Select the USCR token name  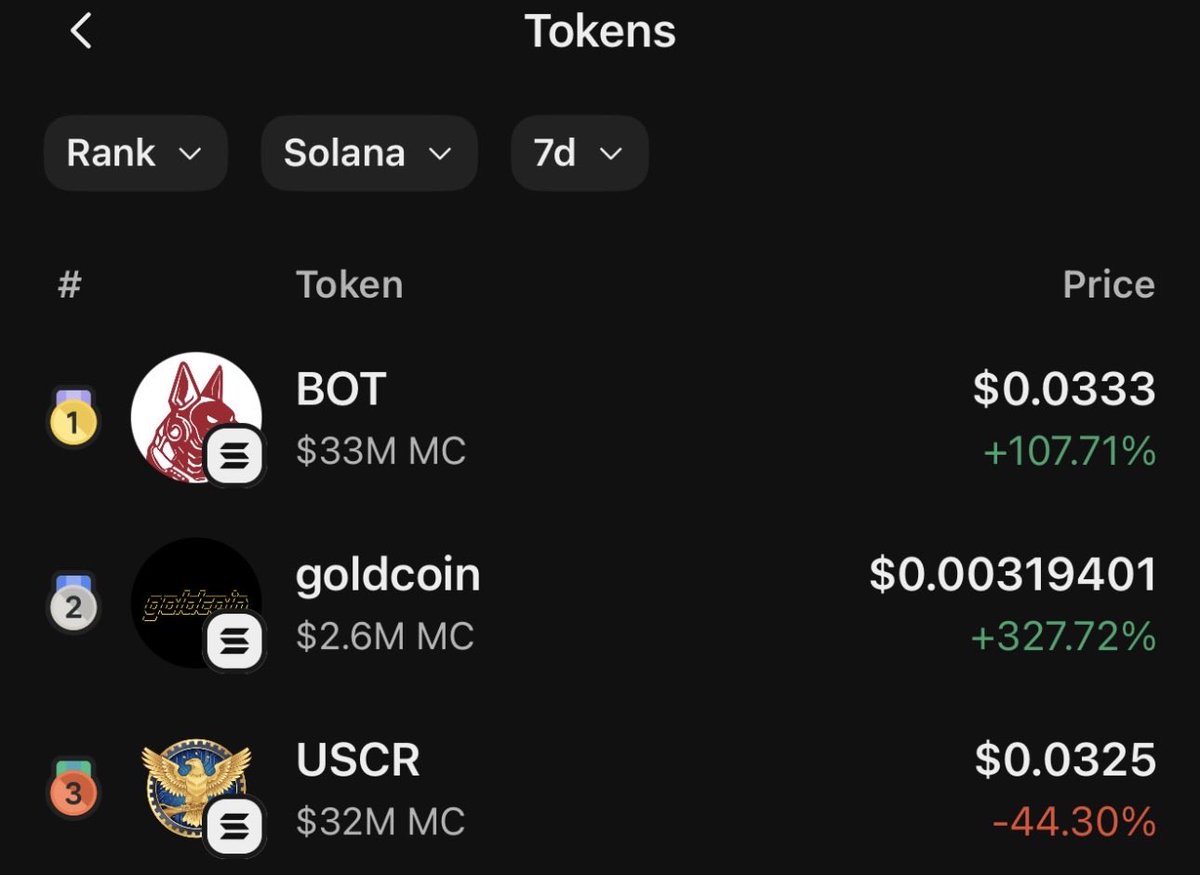coord(357,761)
